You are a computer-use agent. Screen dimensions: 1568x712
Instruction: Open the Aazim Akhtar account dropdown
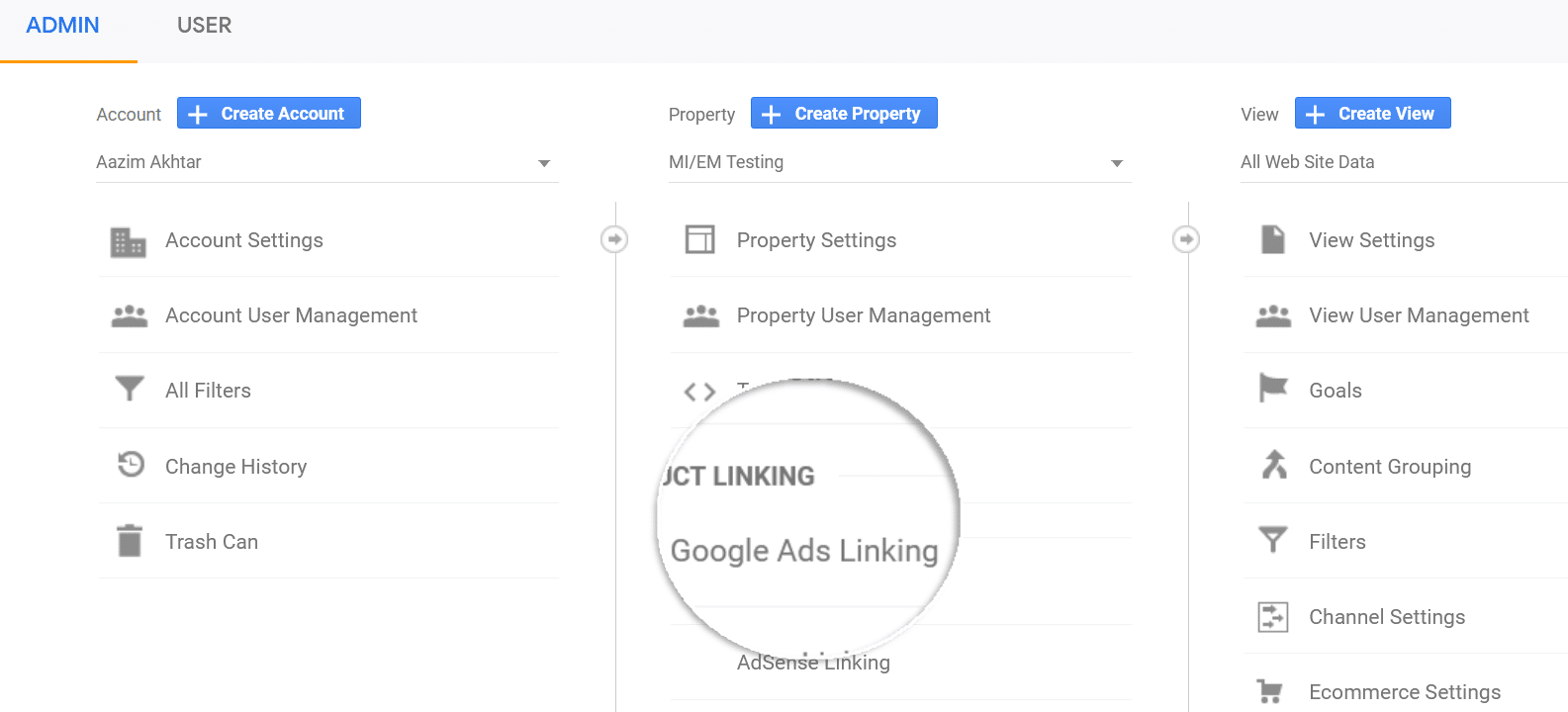[x=327, y=162]
